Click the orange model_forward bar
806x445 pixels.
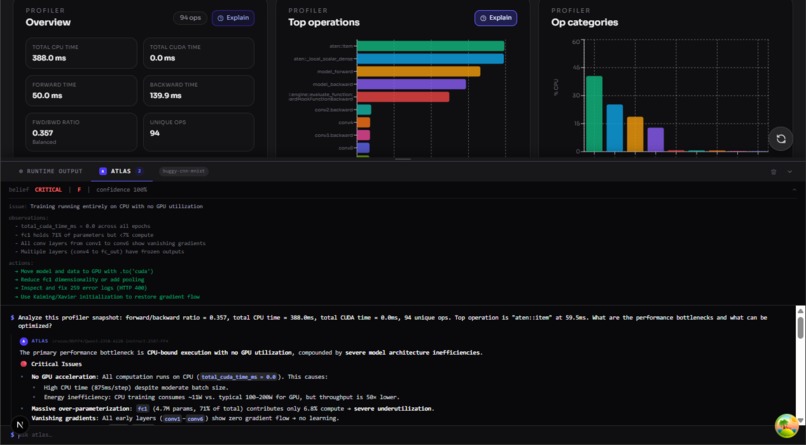coord(418,71)
